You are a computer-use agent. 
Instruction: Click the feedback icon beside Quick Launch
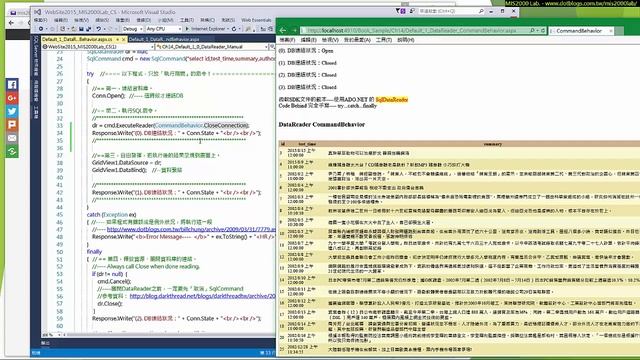[412, 11]
